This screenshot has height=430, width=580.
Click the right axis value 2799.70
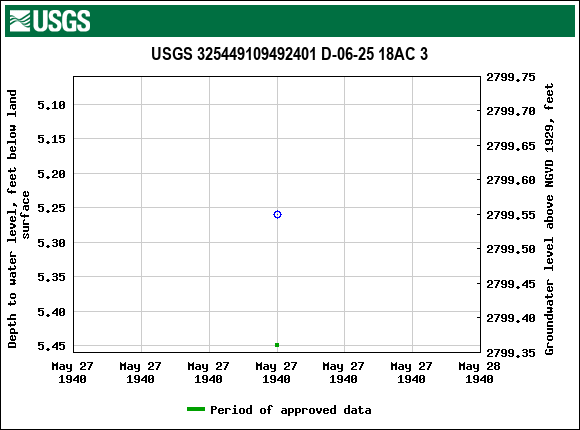pyautogui.click(x=511, y=111)
